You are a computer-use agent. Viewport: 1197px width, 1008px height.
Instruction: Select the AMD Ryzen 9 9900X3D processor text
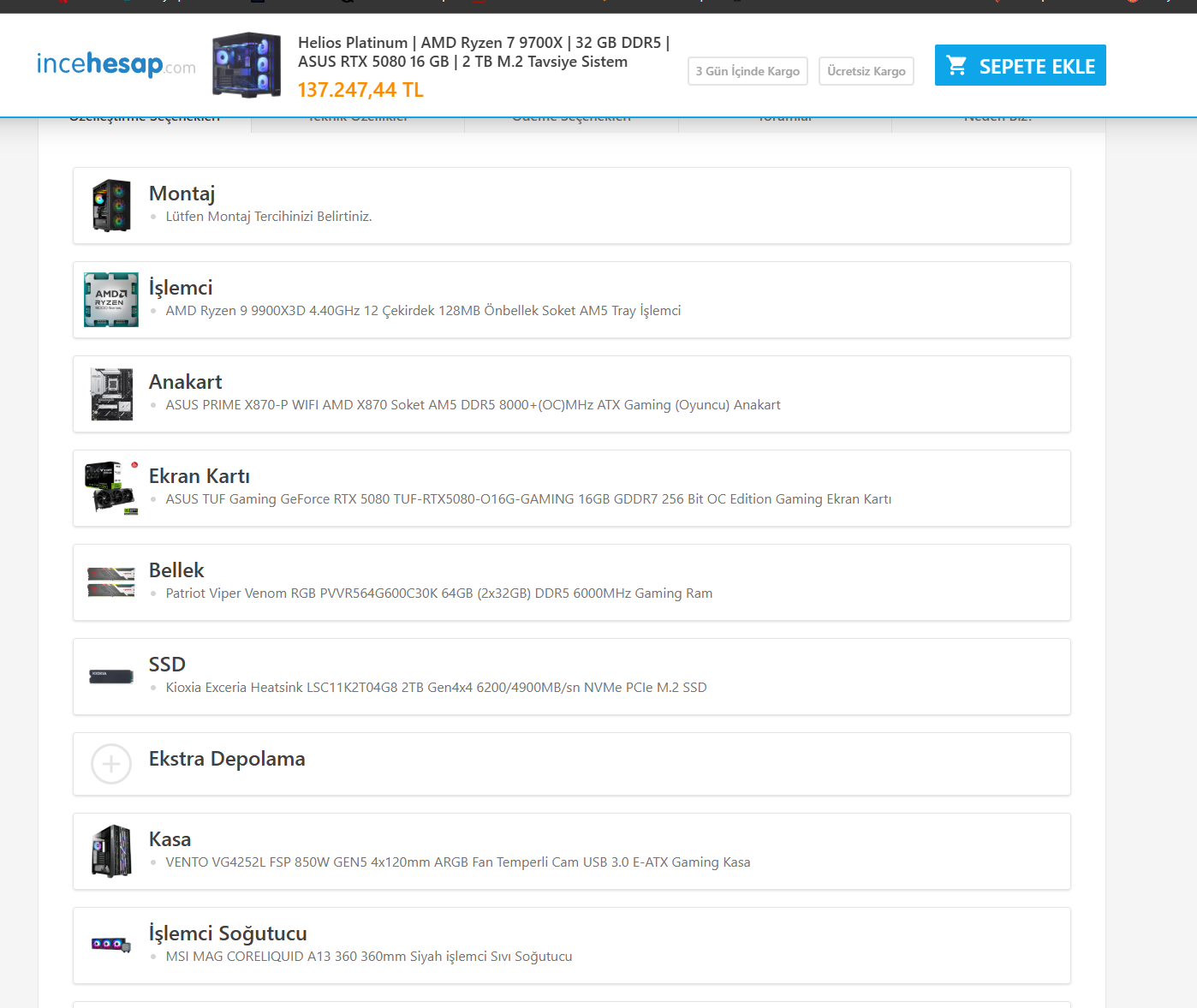(423, 311)
